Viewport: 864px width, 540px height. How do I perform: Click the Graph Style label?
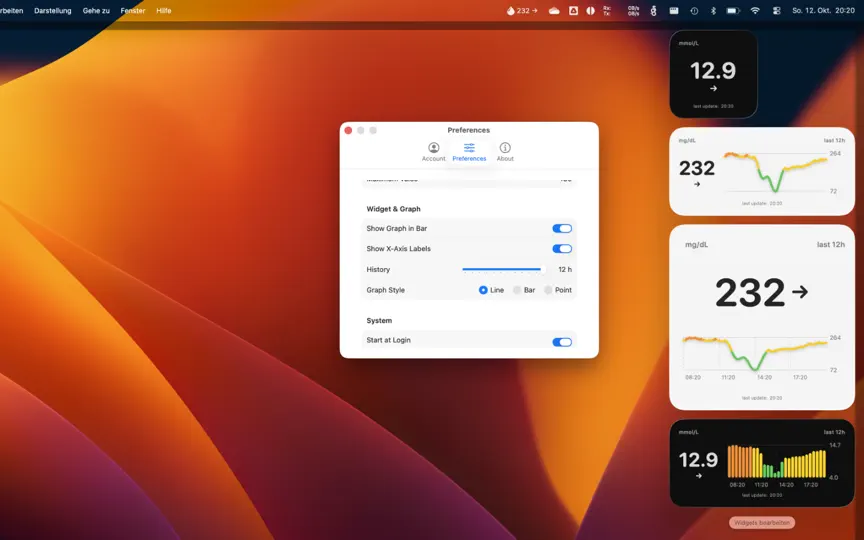coord(386,290)
